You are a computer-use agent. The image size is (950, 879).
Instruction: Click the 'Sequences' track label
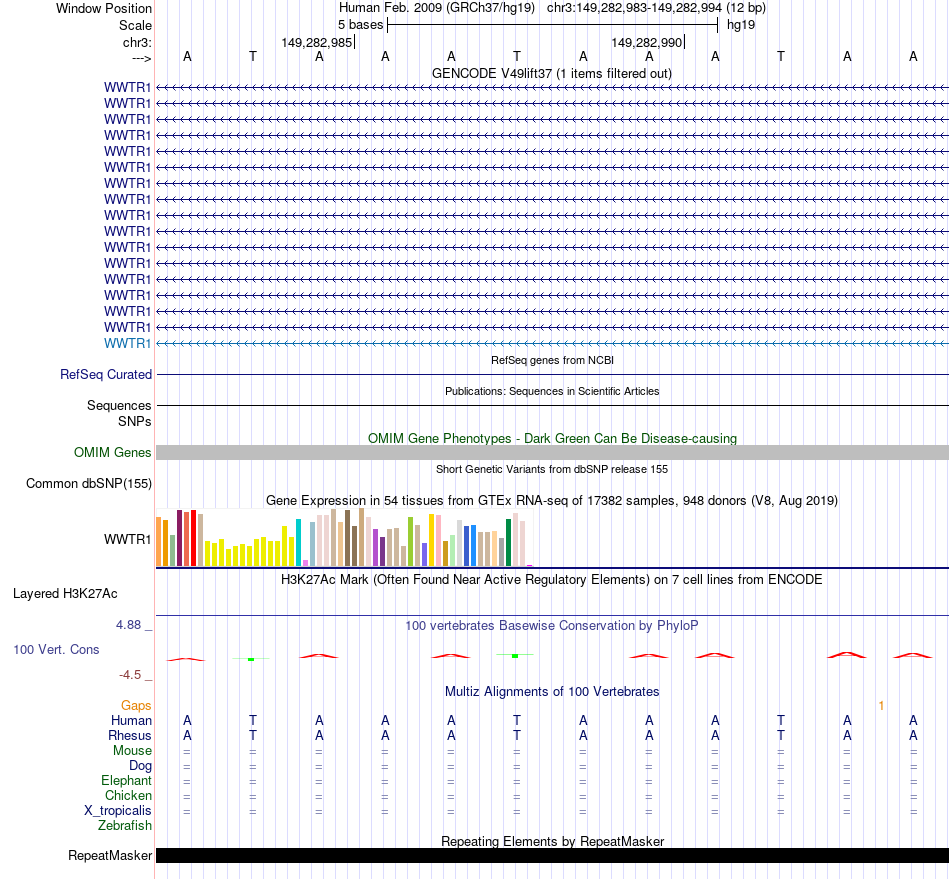[119, 405]
